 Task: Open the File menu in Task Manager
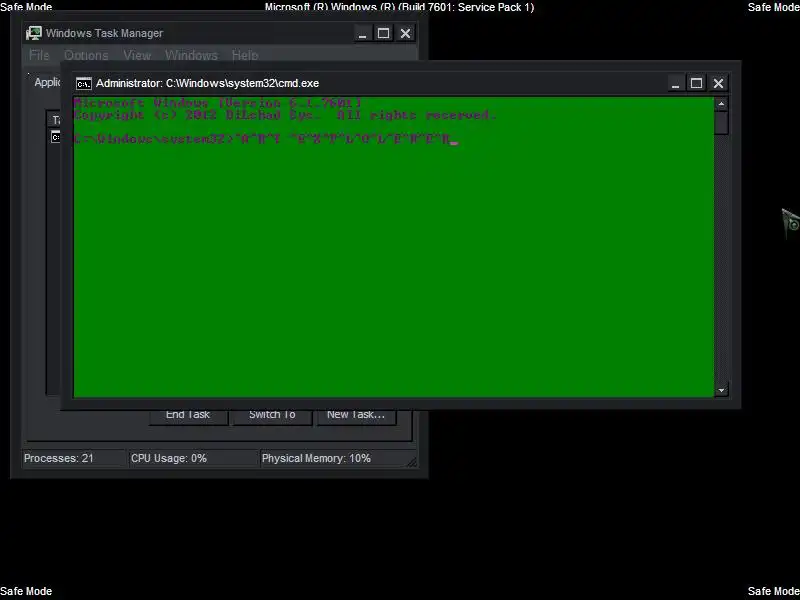39,55
